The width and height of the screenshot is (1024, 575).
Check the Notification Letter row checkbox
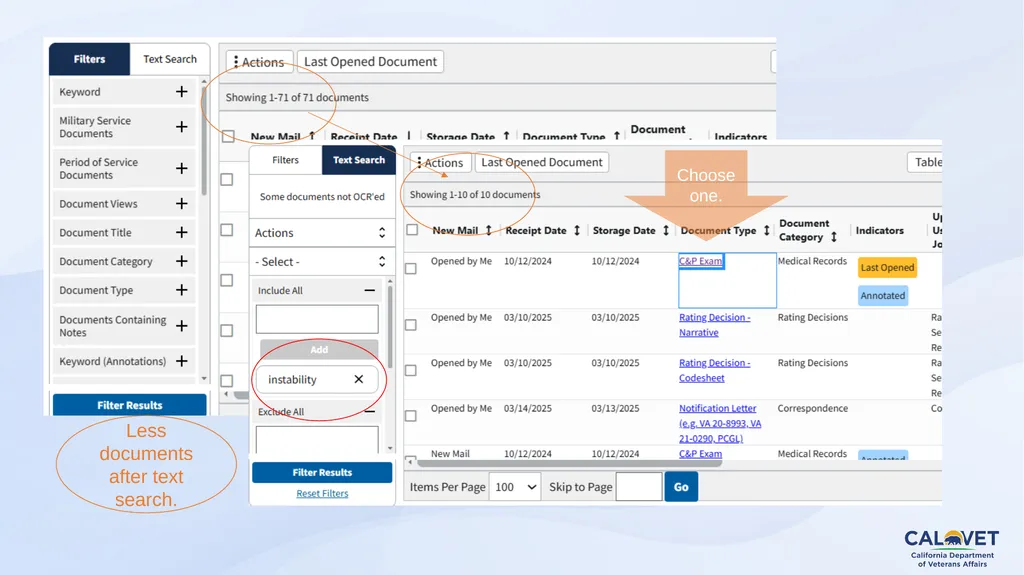pyautogui.click(x=411, y=416)
